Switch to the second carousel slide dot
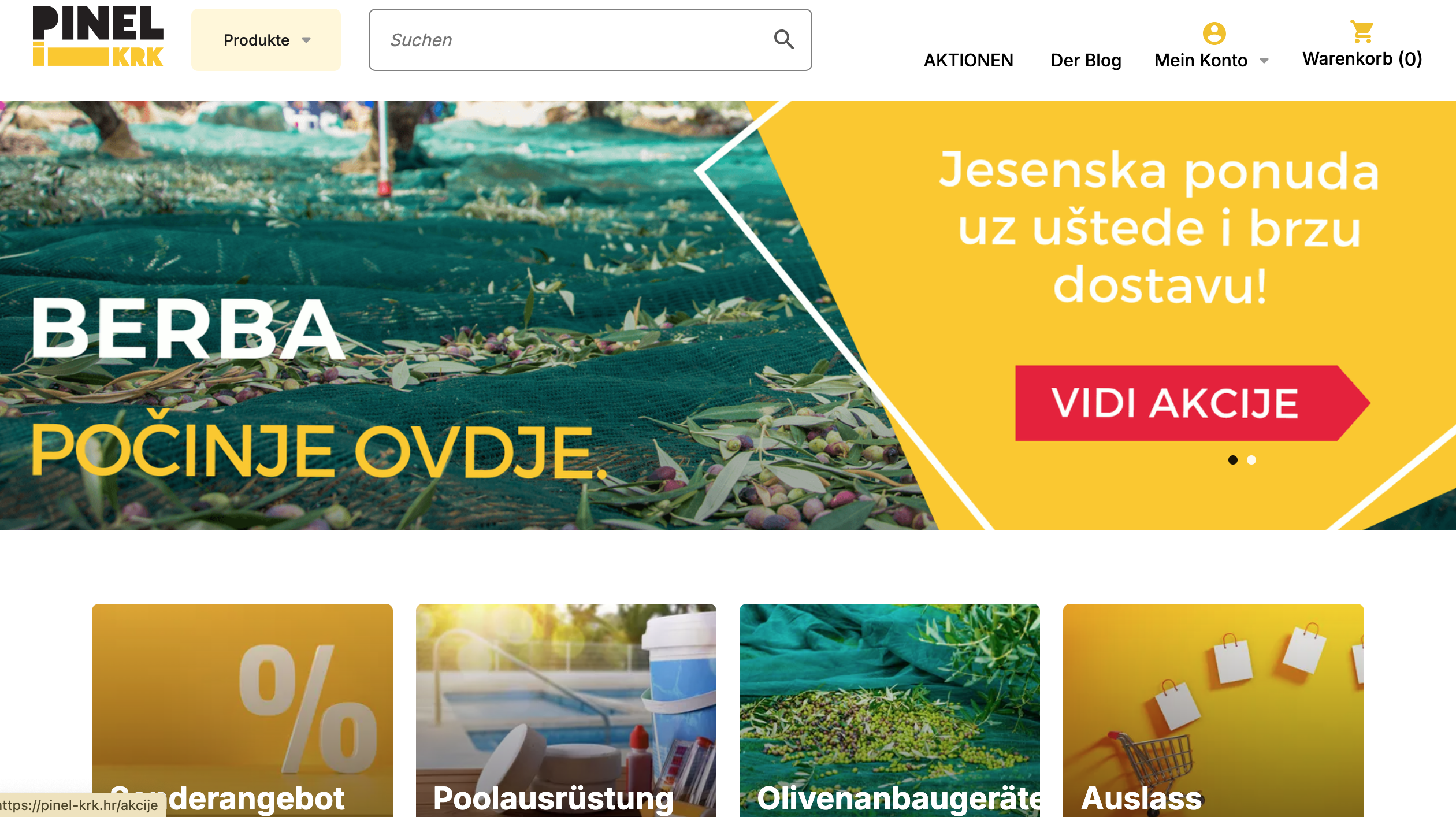This screenshot has width=1456, height=817. (x=1251, y=460)
